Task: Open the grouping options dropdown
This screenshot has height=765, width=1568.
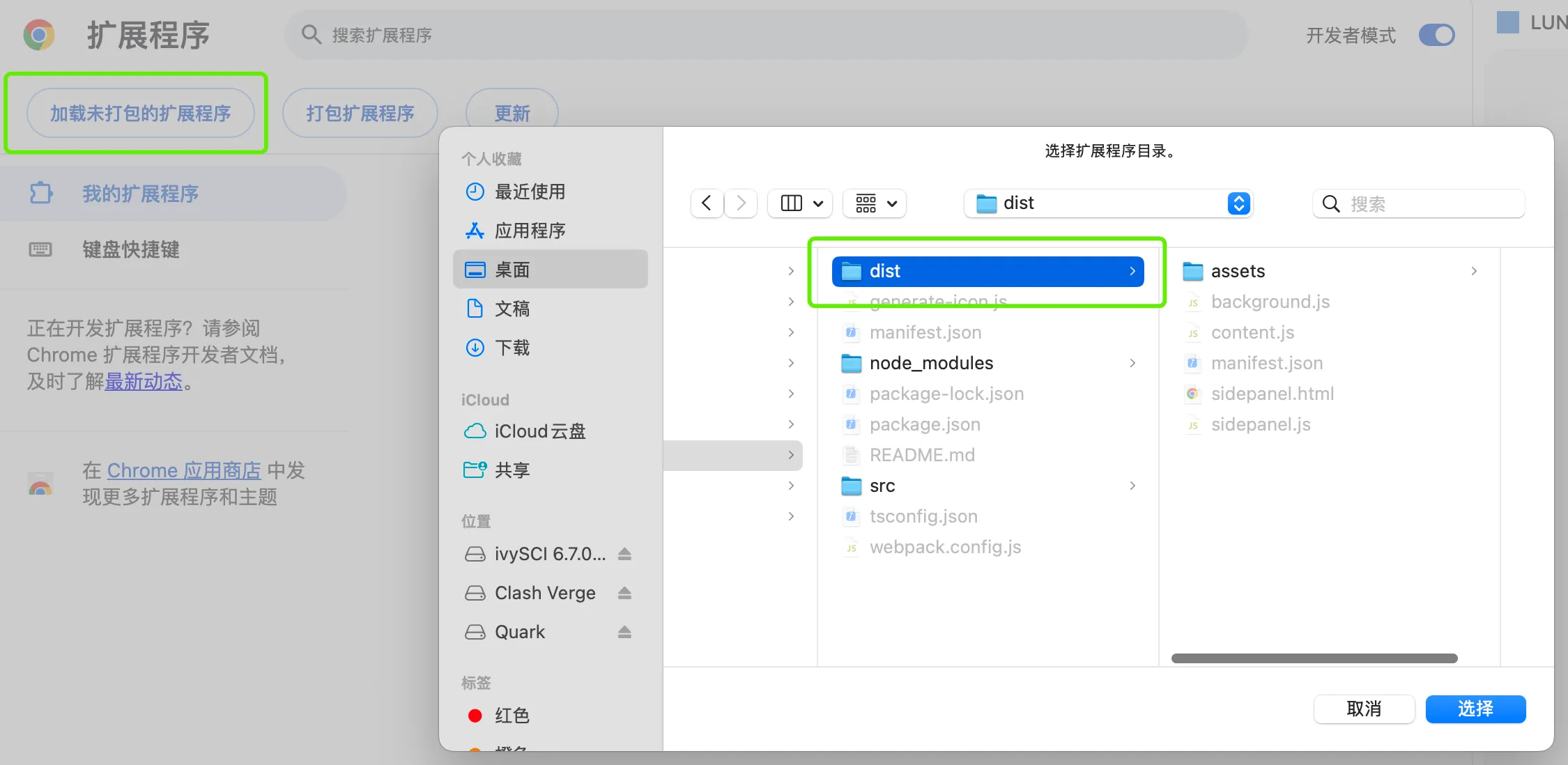Action: pyautogui.click(x=875, y=203)
